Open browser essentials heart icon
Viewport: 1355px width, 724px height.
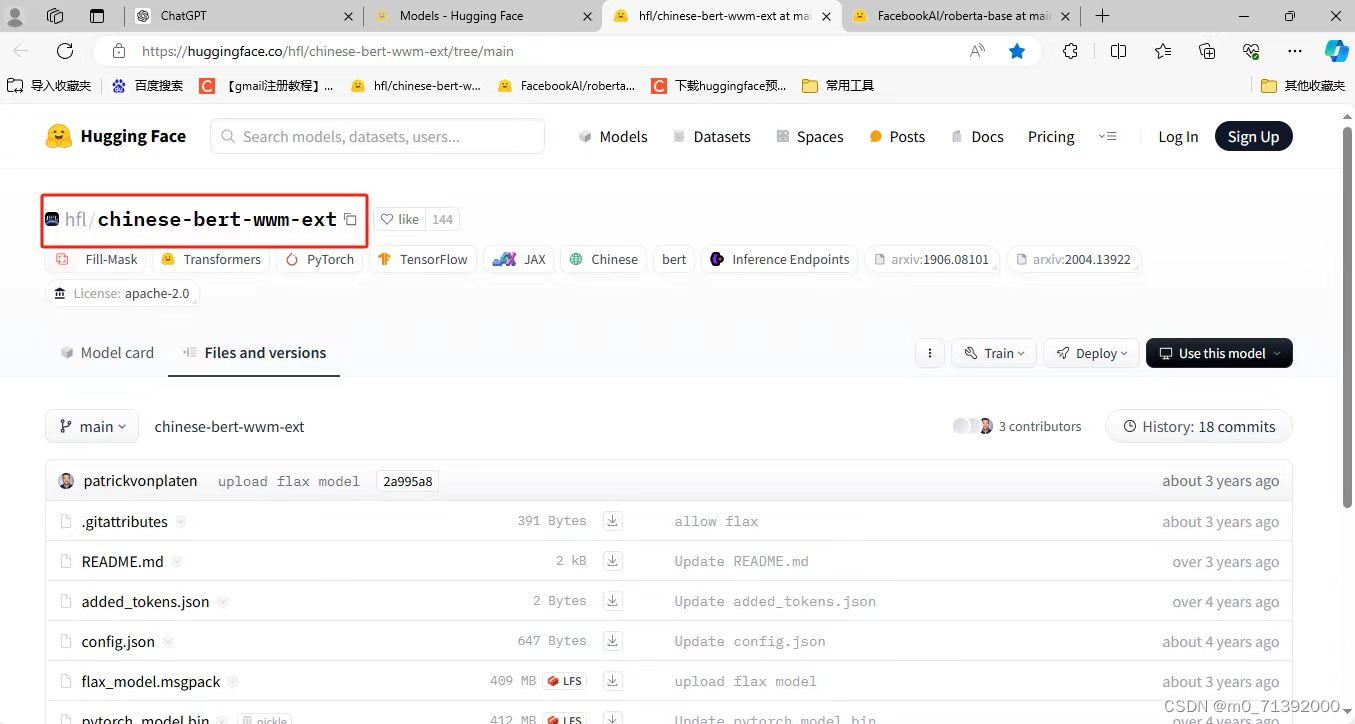[x=1251, y=51]
